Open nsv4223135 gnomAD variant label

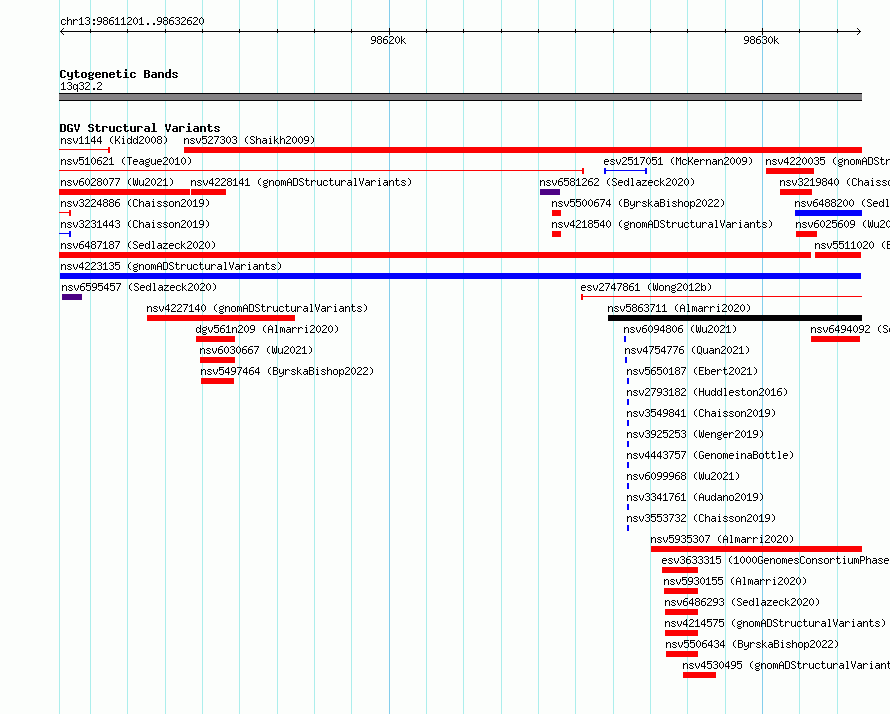tap(171, 266)
